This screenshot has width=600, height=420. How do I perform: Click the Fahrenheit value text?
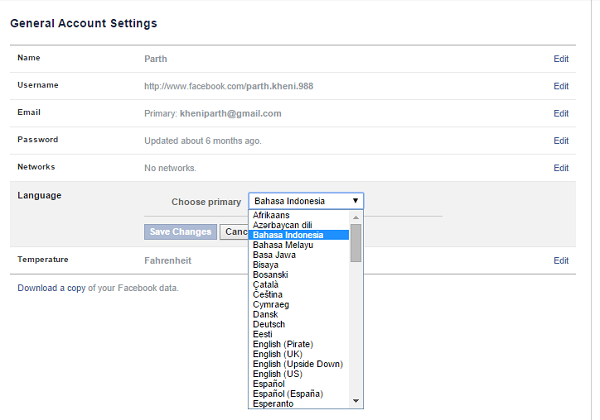pos(168,260)
